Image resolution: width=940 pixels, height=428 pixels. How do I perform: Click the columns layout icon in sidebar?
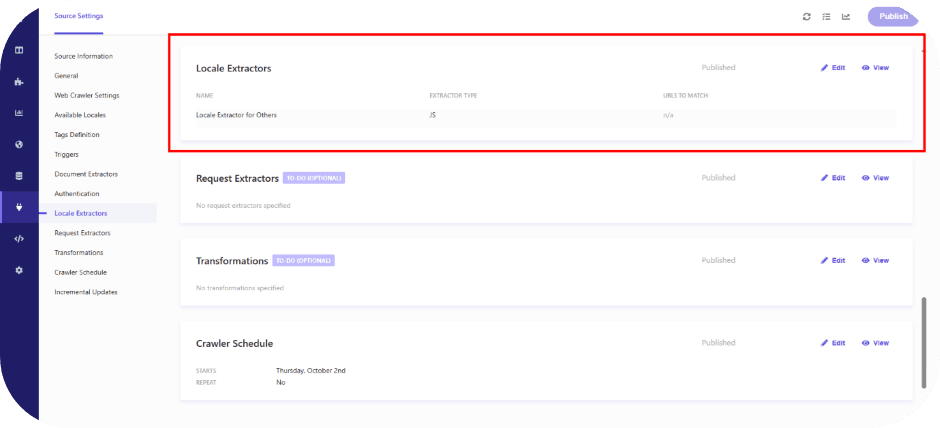19,50
